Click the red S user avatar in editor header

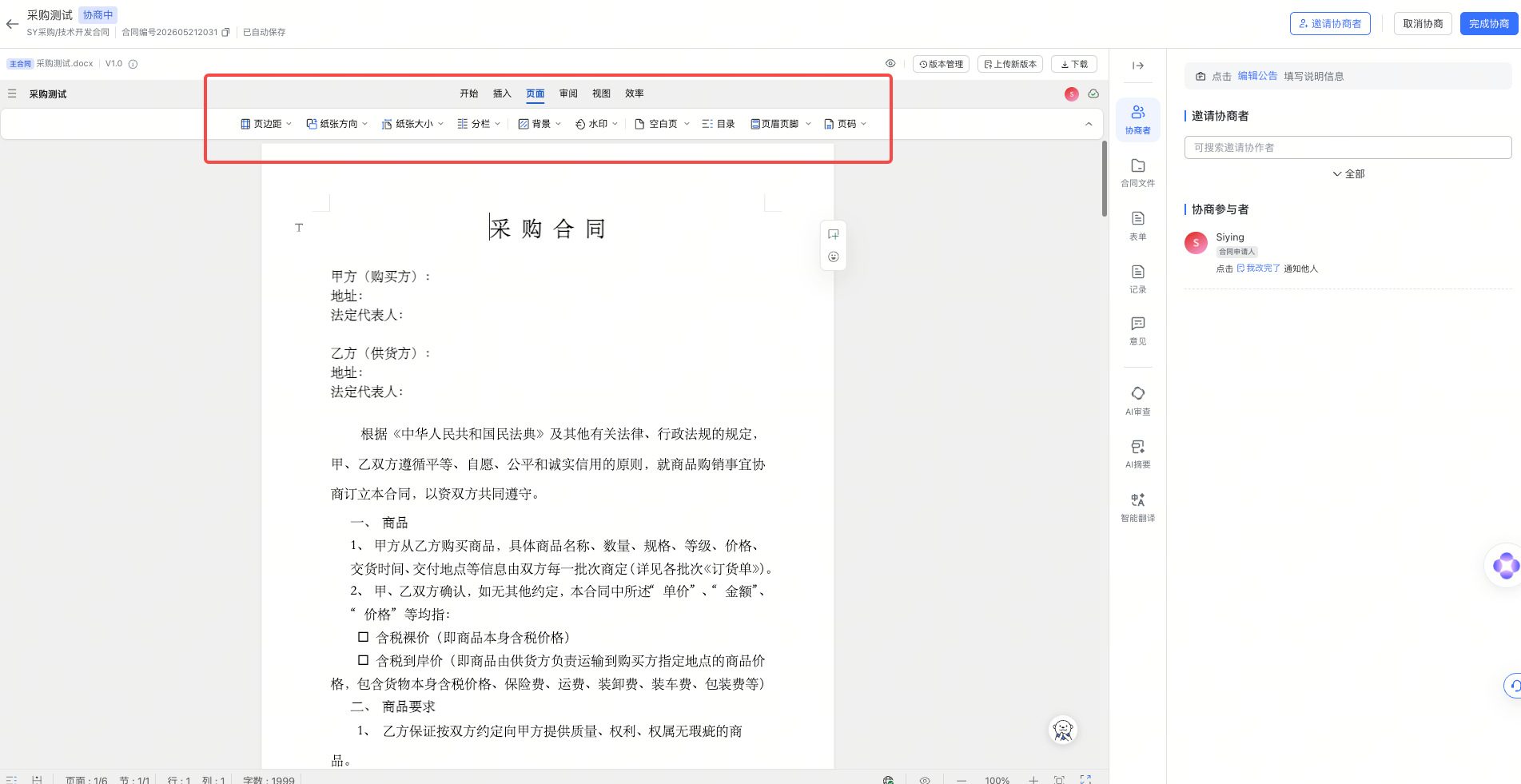tap(1072, 94)
